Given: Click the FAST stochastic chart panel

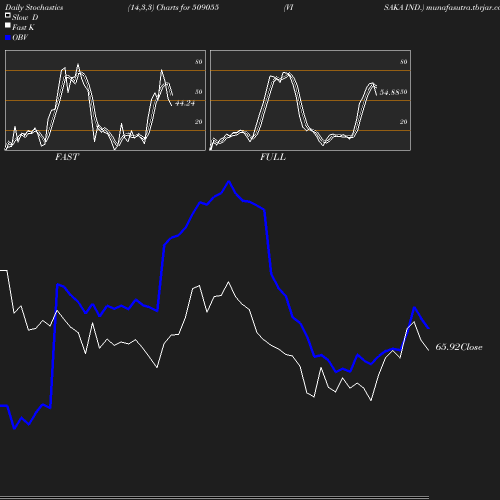Looking at the screenshot, I should (105, 100).
